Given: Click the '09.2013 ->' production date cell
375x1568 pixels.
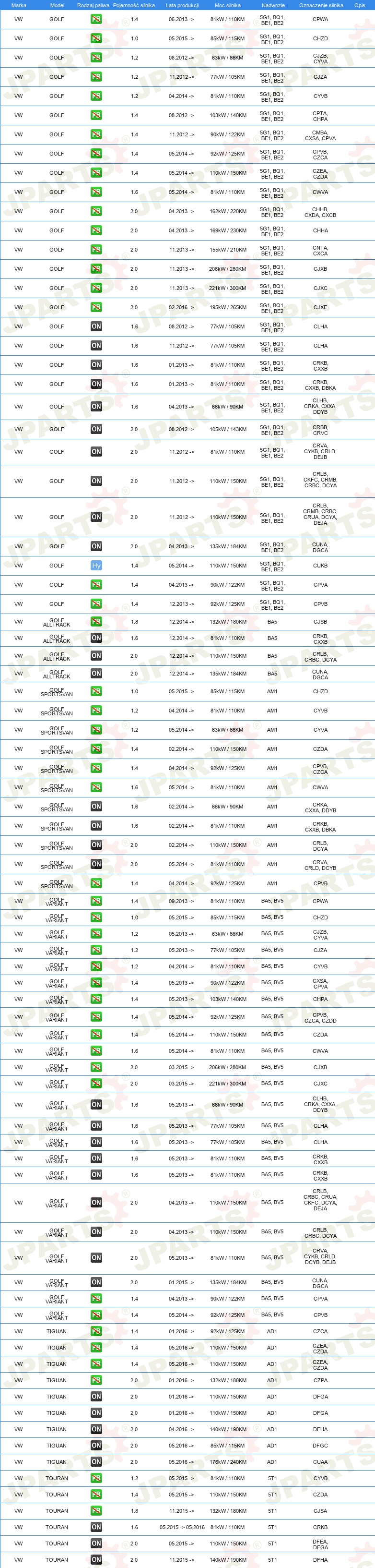Looking at the screenshot, I should tap(182, 901).
